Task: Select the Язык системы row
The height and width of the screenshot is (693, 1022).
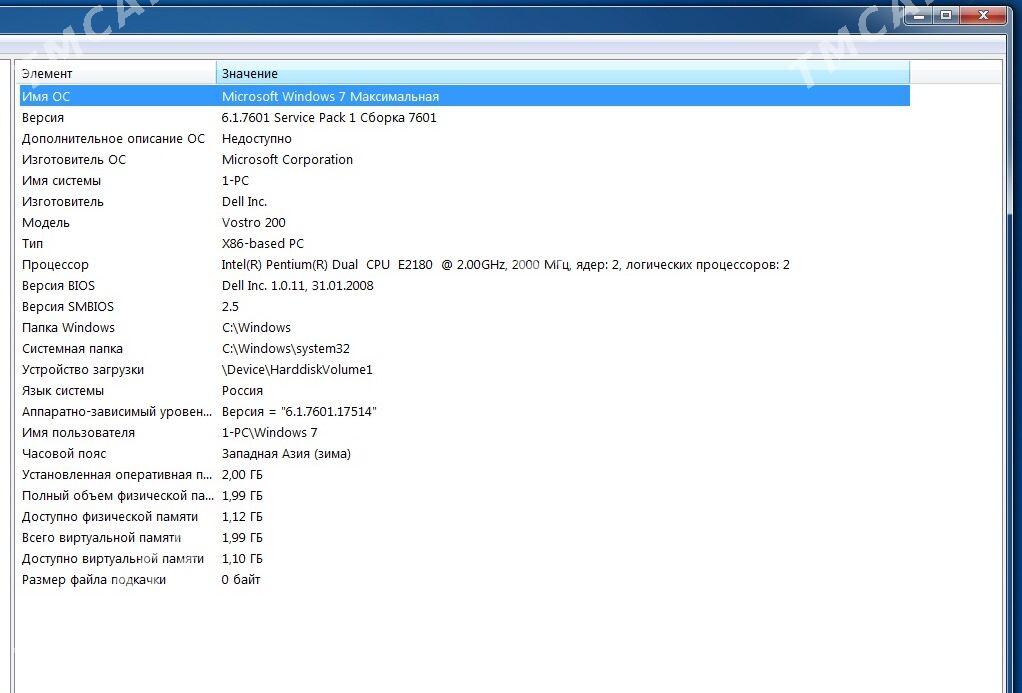Action: tap(465, 391)
